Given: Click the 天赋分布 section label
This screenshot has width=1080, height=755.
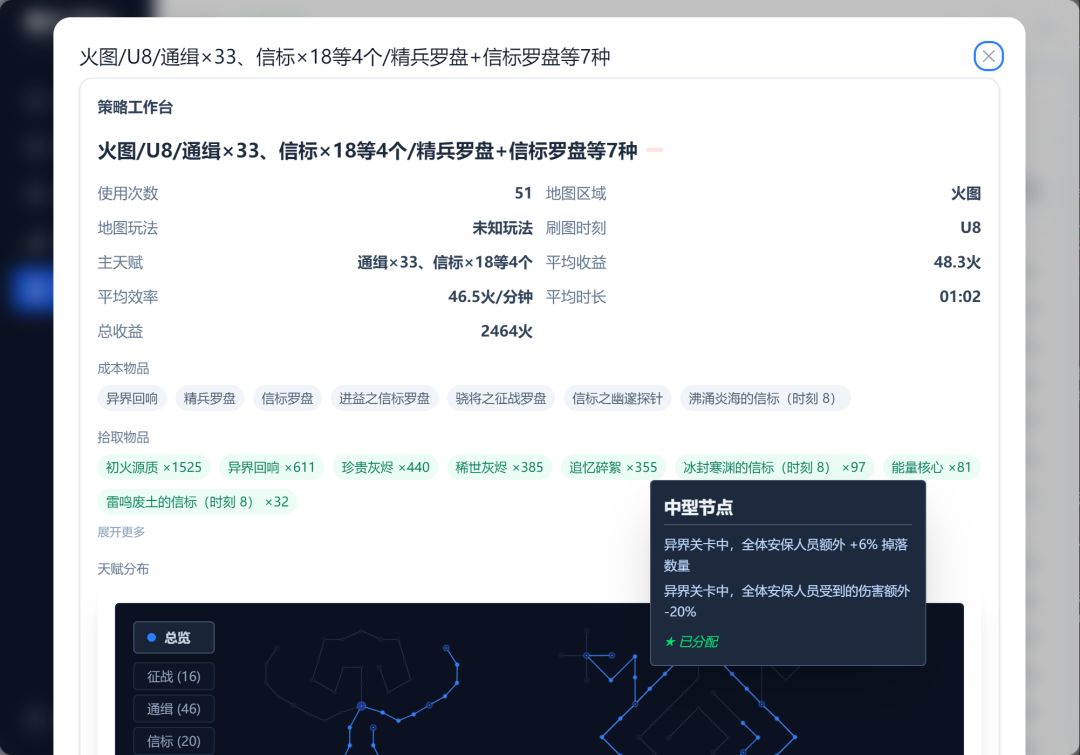Looking at the screenshot, I should tap(123, 569).
